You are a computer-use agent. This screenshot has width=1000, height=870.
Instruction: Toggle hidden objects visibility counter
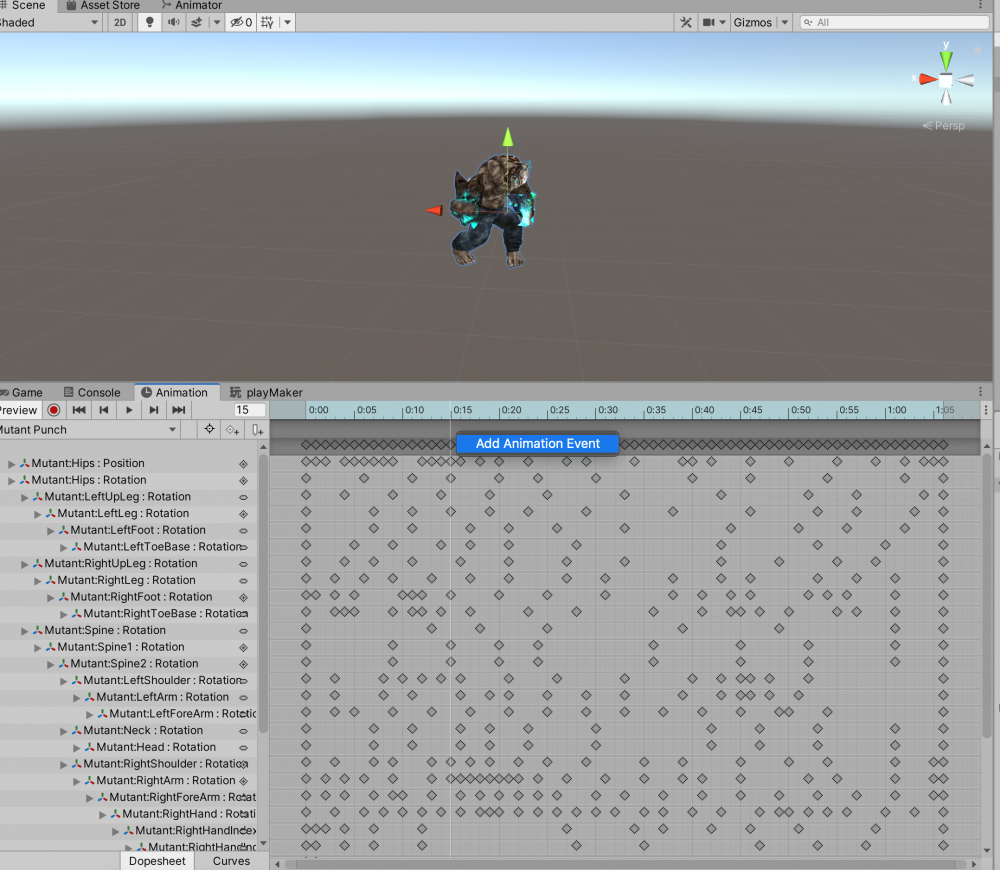[x=241, y=22]
